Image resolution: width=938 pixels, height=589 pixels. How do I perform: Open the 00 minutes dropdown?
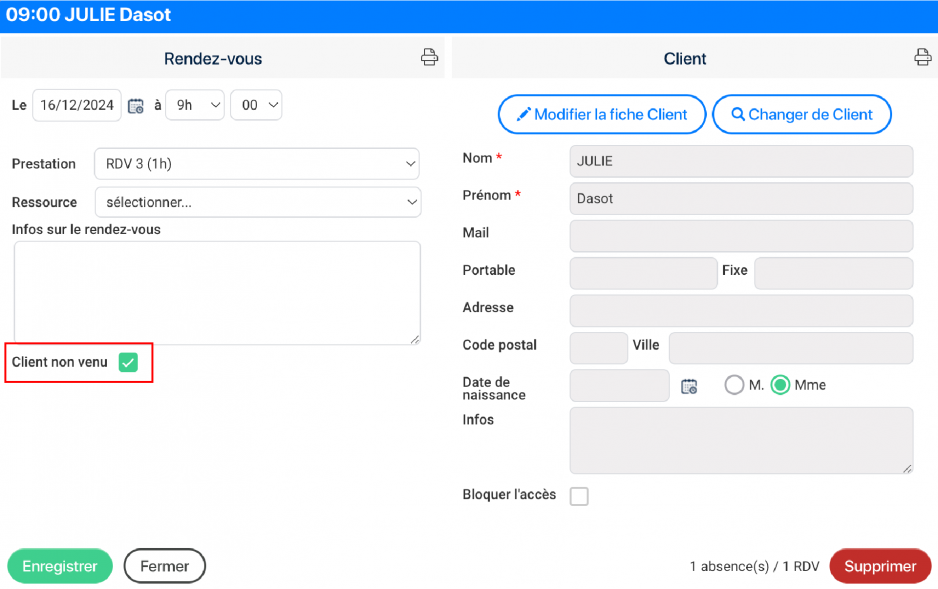258,105
